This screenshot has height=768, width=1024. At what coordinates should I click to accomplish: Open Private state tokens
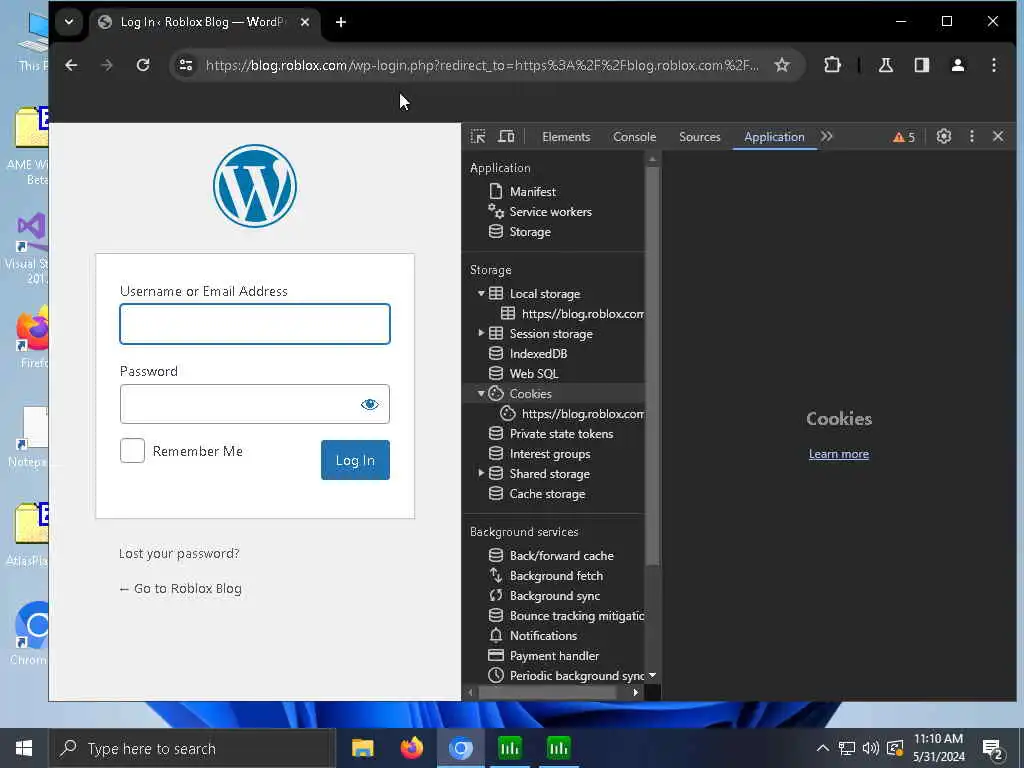click(x=561, y=434)
